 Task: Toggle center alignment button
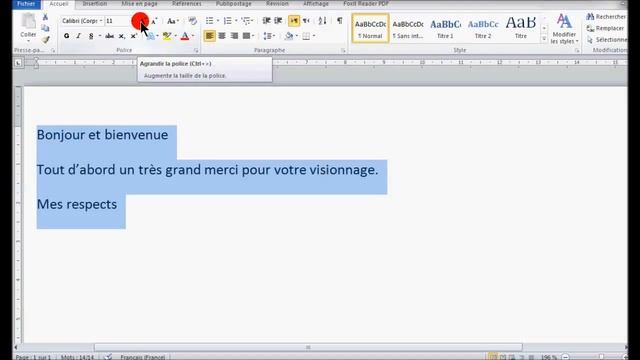pos(222,36)
